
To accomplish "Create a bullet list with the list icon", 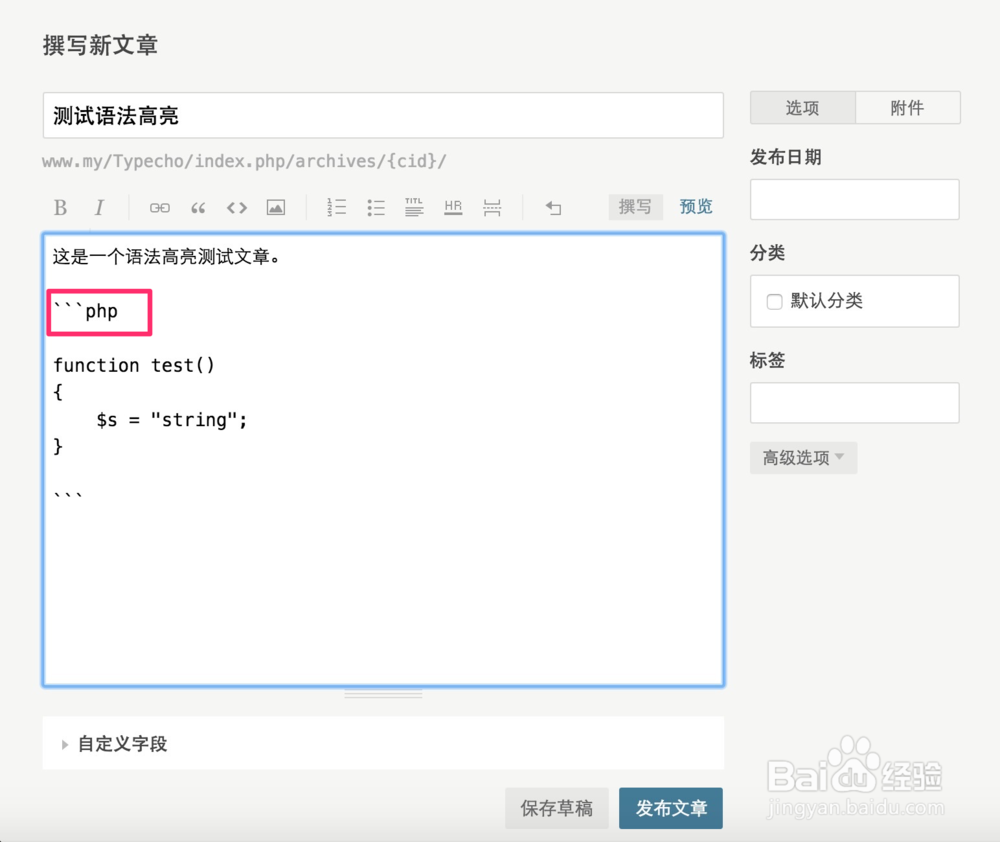I will (375, 207).
